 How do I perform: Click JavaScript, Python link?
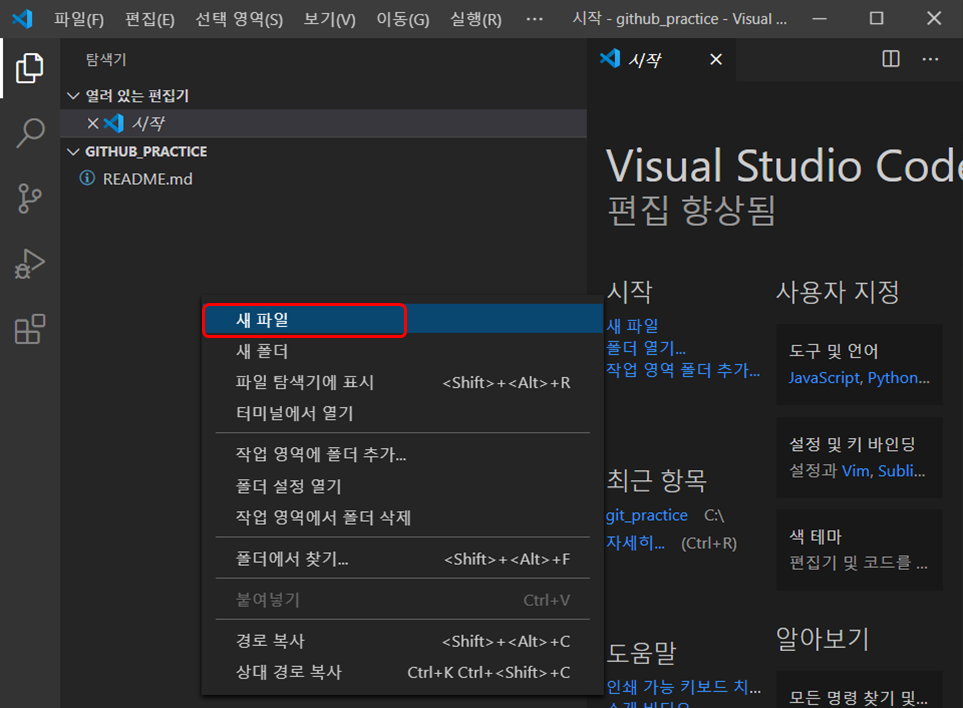click(859, 378)
